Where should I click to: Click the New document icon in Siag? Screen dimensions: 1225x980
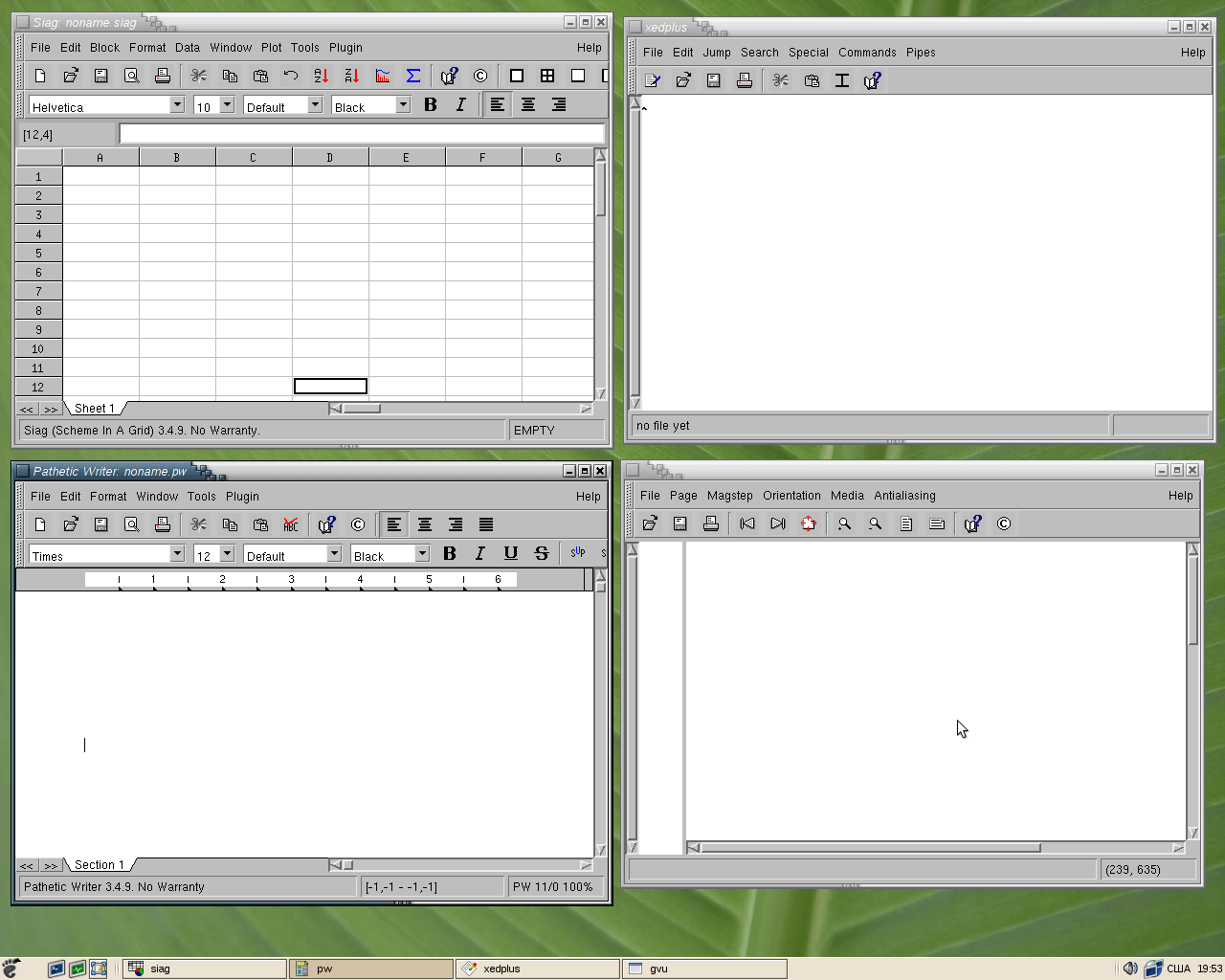click(40, 76)
